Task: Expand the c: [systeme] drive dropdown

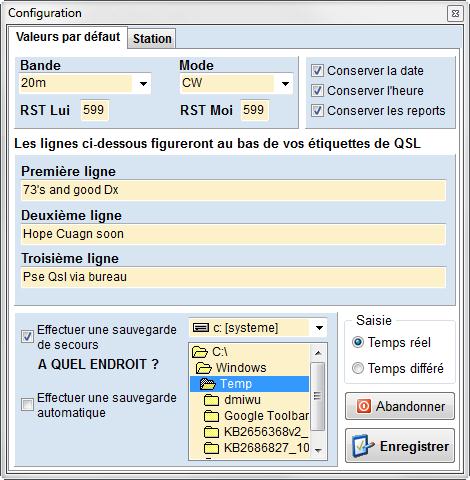Action: click(319, 328)
